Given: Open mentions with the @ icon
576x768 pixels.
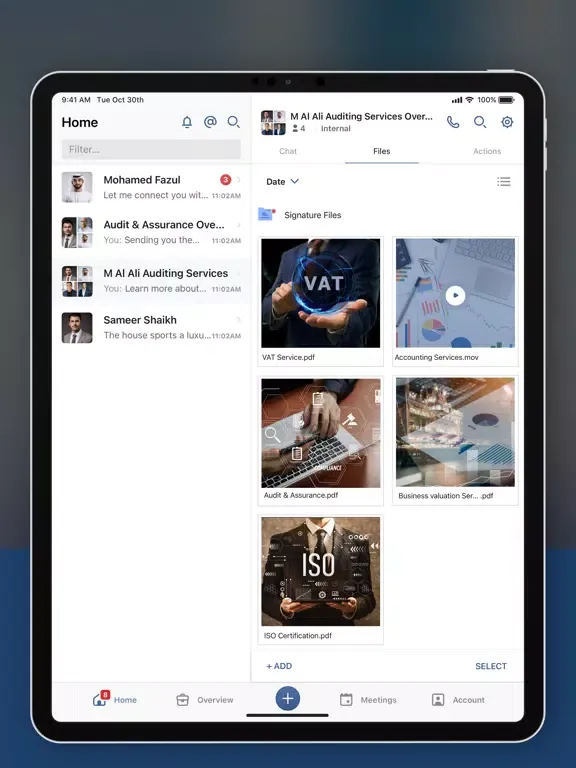Looking at the screenshot, I should click(x=210, y=122).
